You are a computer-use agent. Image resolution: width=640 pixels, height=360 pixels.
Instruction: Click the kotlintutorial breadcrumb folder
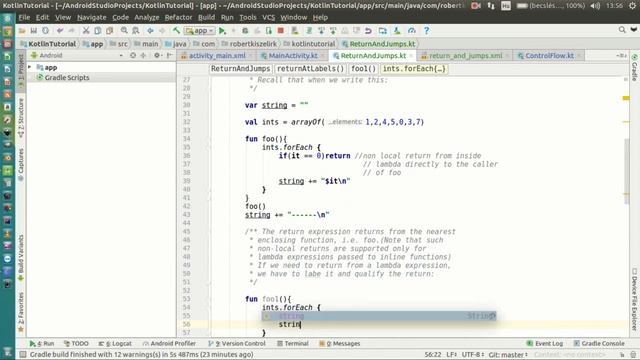[x=309, y=44]
